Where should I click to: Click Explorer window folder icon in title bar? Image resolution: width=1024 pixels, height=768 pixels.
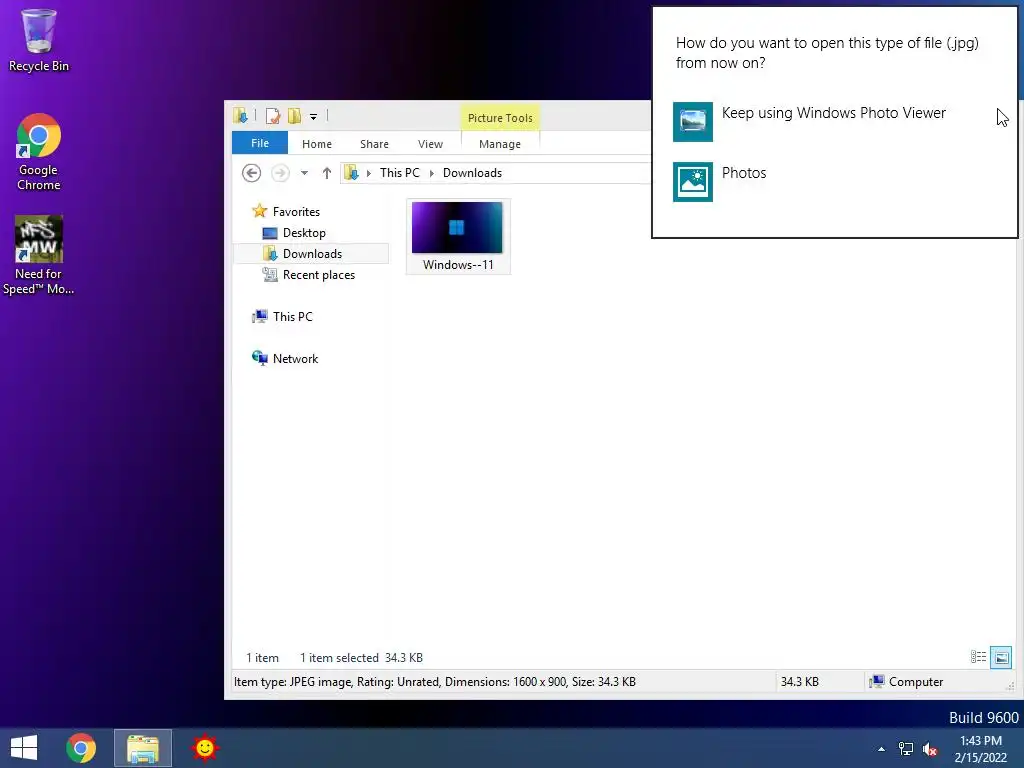(x=240, y=116)
